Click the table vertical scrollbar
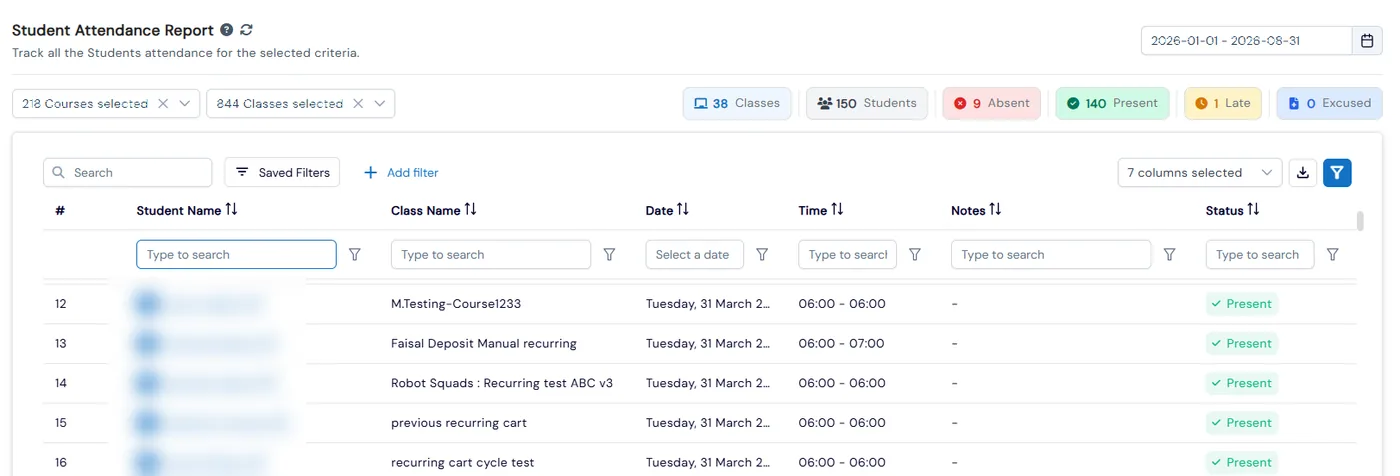 tap(1360, 221)
